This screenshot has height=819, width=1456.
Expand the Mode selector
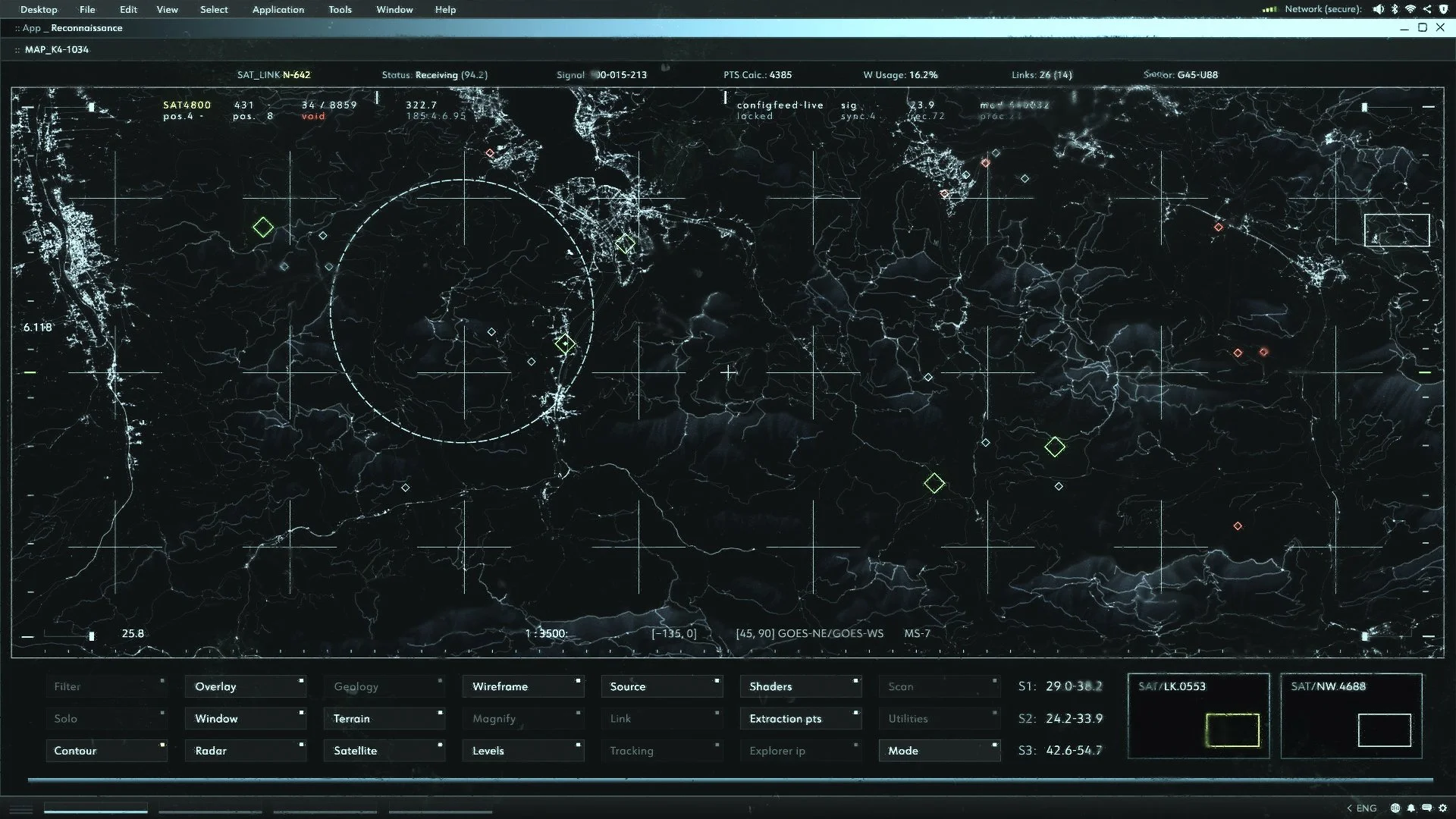[x=939, y=751]
